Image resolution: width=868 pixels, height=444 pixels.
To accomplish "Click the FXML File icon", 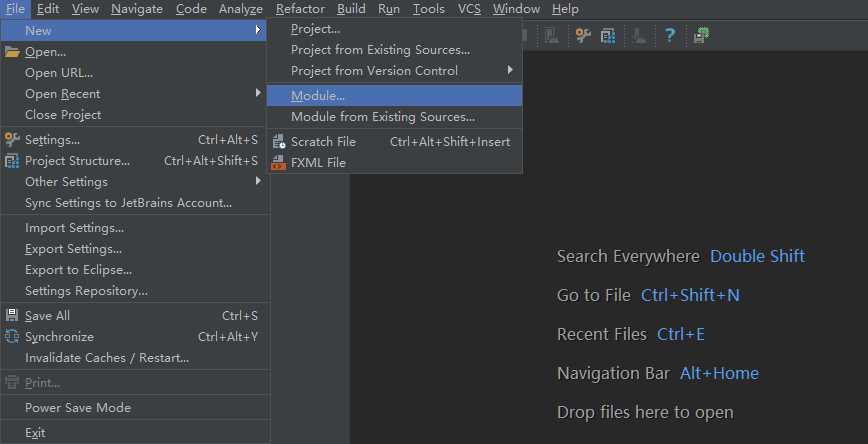I will [x=279, y=163].
